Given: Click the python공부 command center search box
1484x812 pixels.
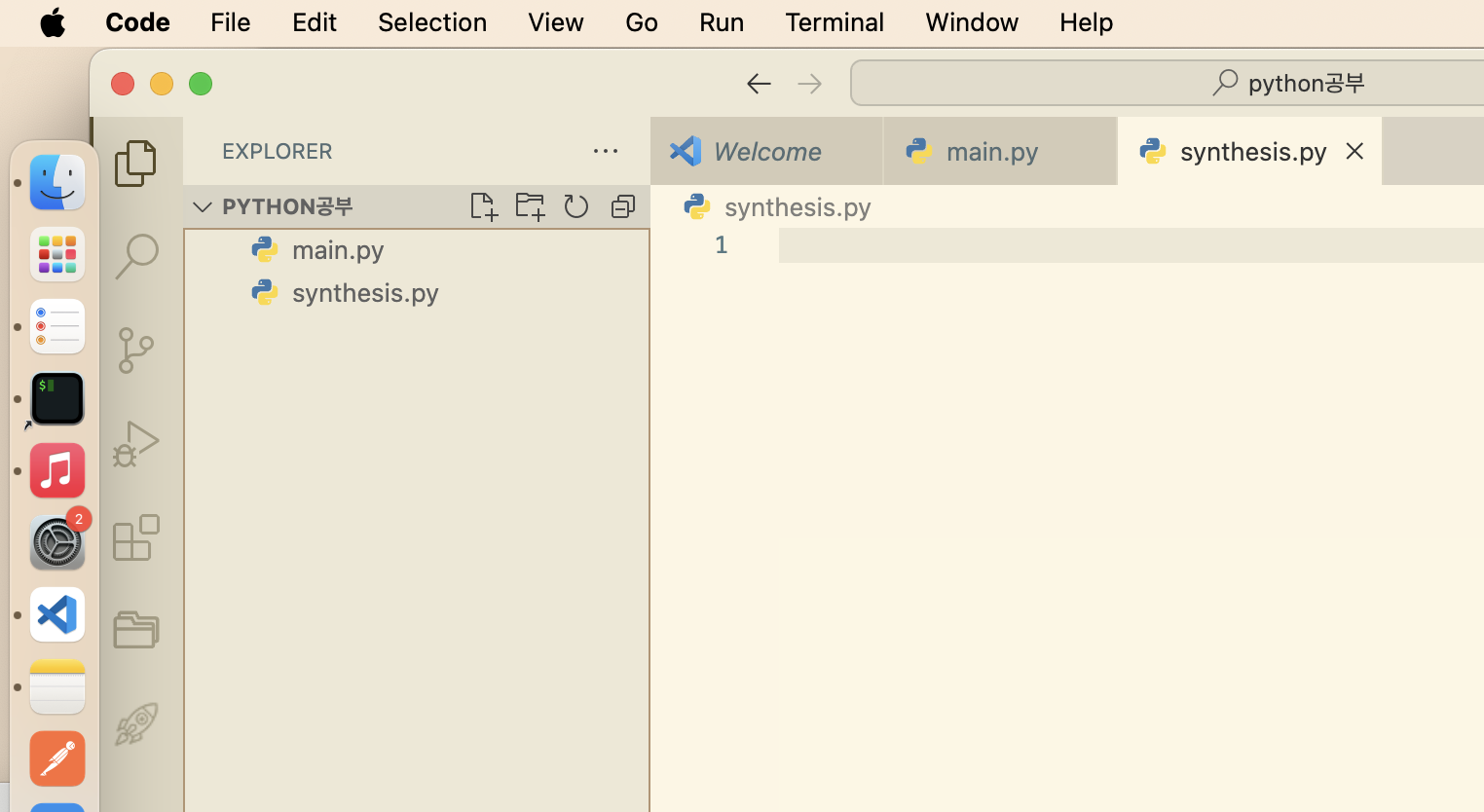Looking at the screenshot, I should click(x=1169, y=83).
